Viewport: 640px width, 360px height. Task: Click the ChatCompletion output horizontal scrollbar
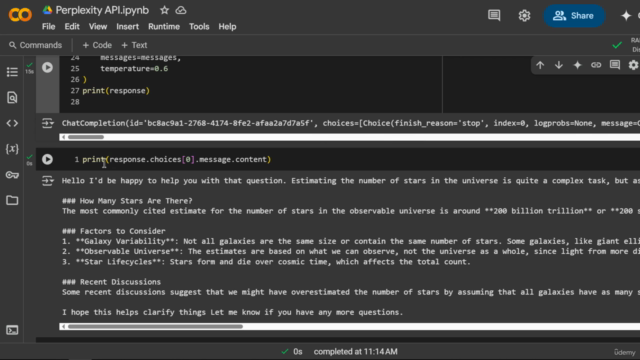(x=86, y=137)
